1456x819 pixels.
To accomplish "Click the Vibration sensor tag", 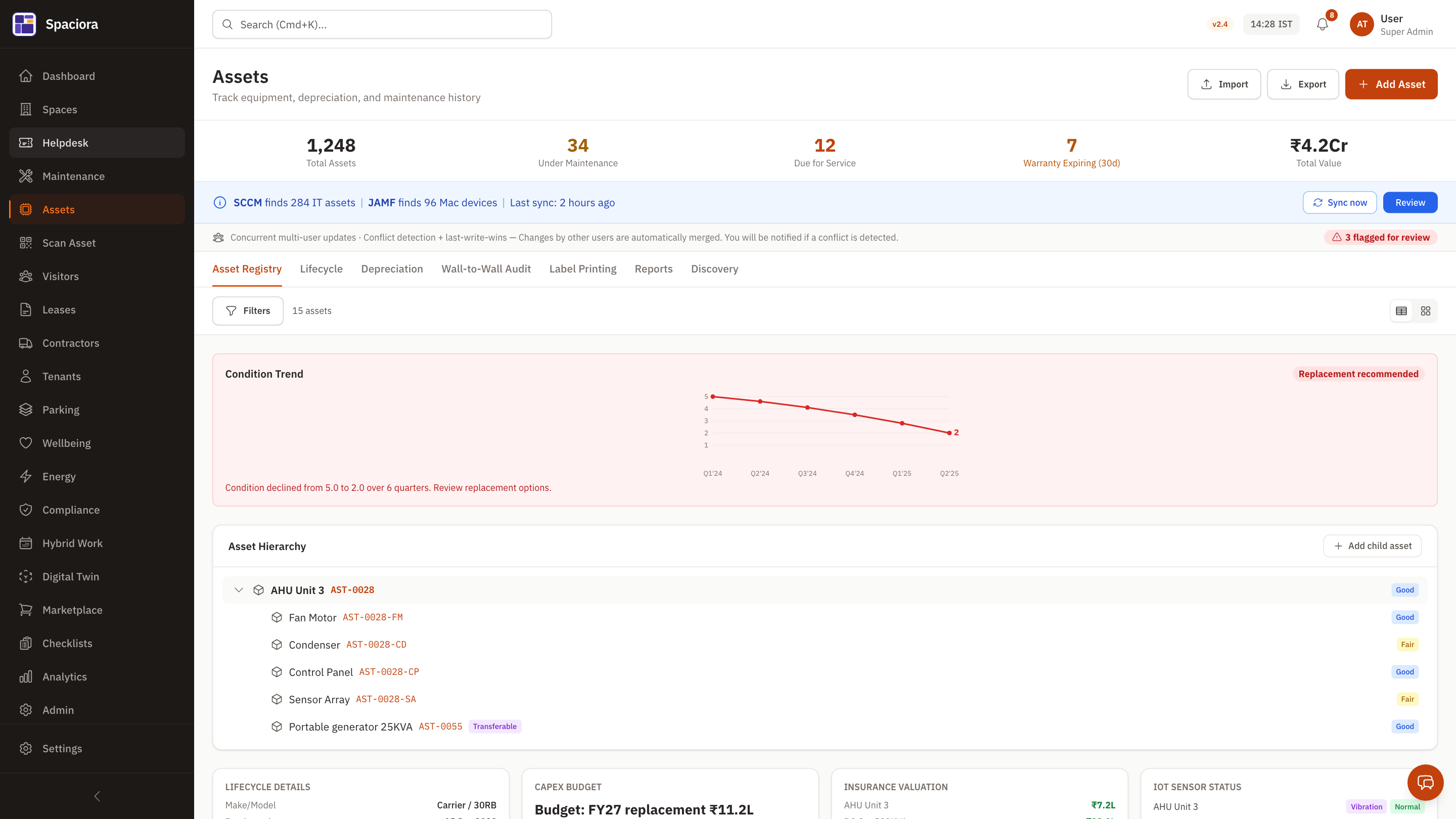I will 1366,806.
